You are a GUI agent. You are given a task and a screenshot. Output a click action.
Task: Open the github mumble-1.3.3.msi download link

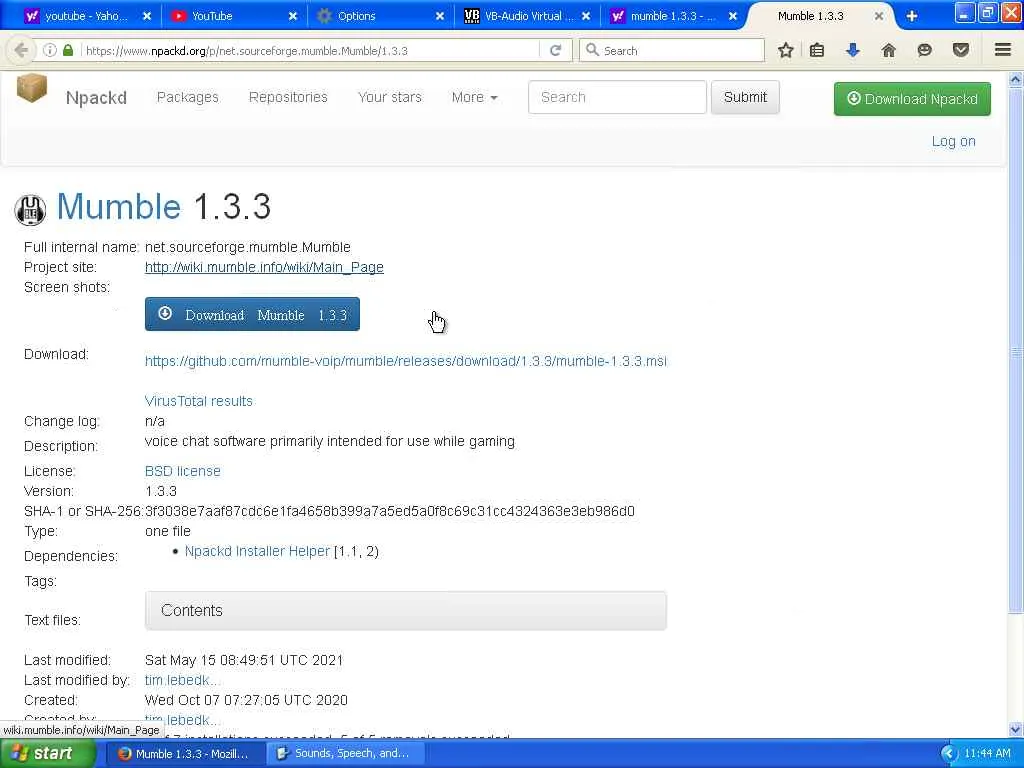(406, 361)
